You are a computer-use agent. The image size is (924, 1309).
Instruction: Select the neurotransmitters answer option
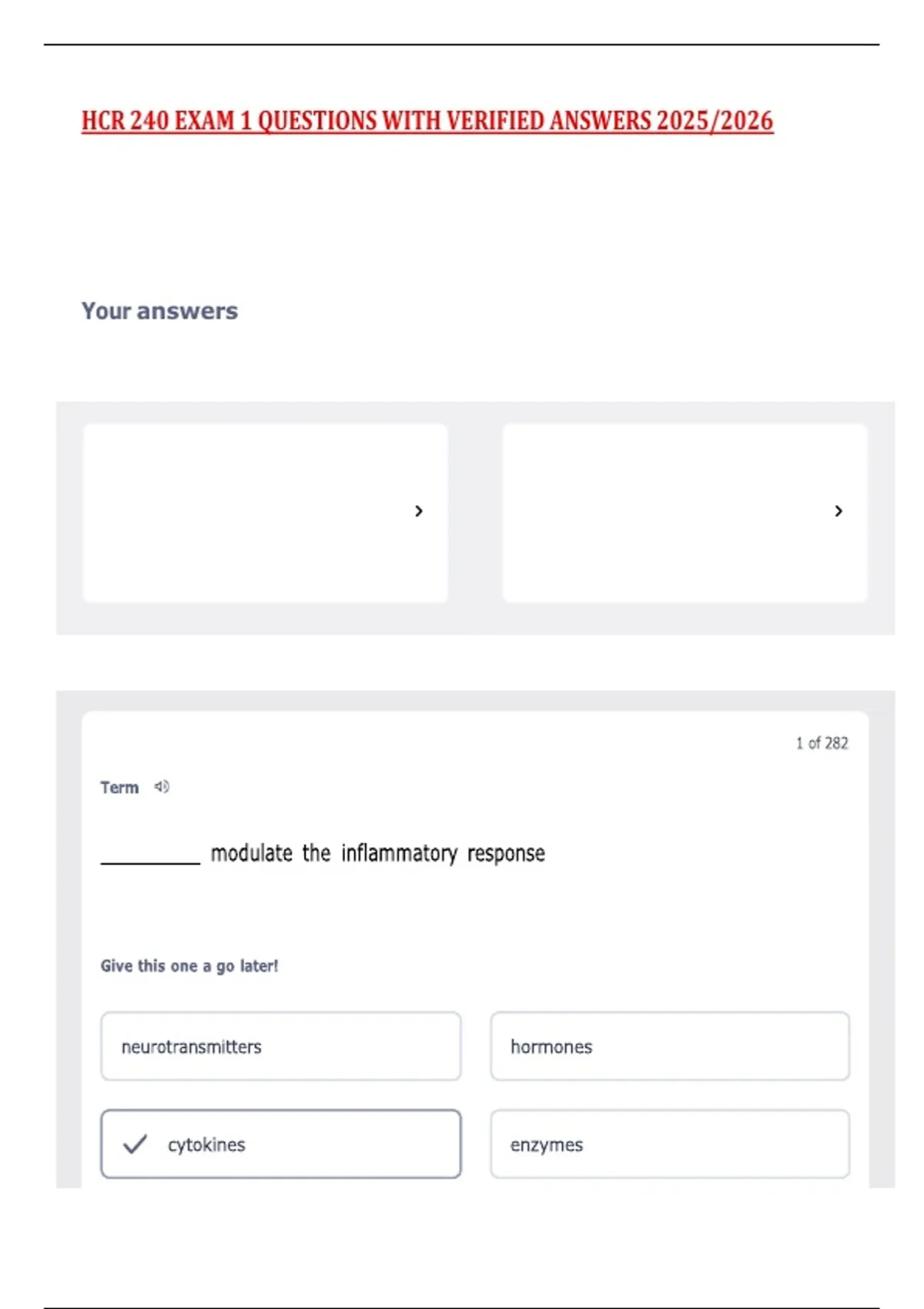(x=281, y=1046)
